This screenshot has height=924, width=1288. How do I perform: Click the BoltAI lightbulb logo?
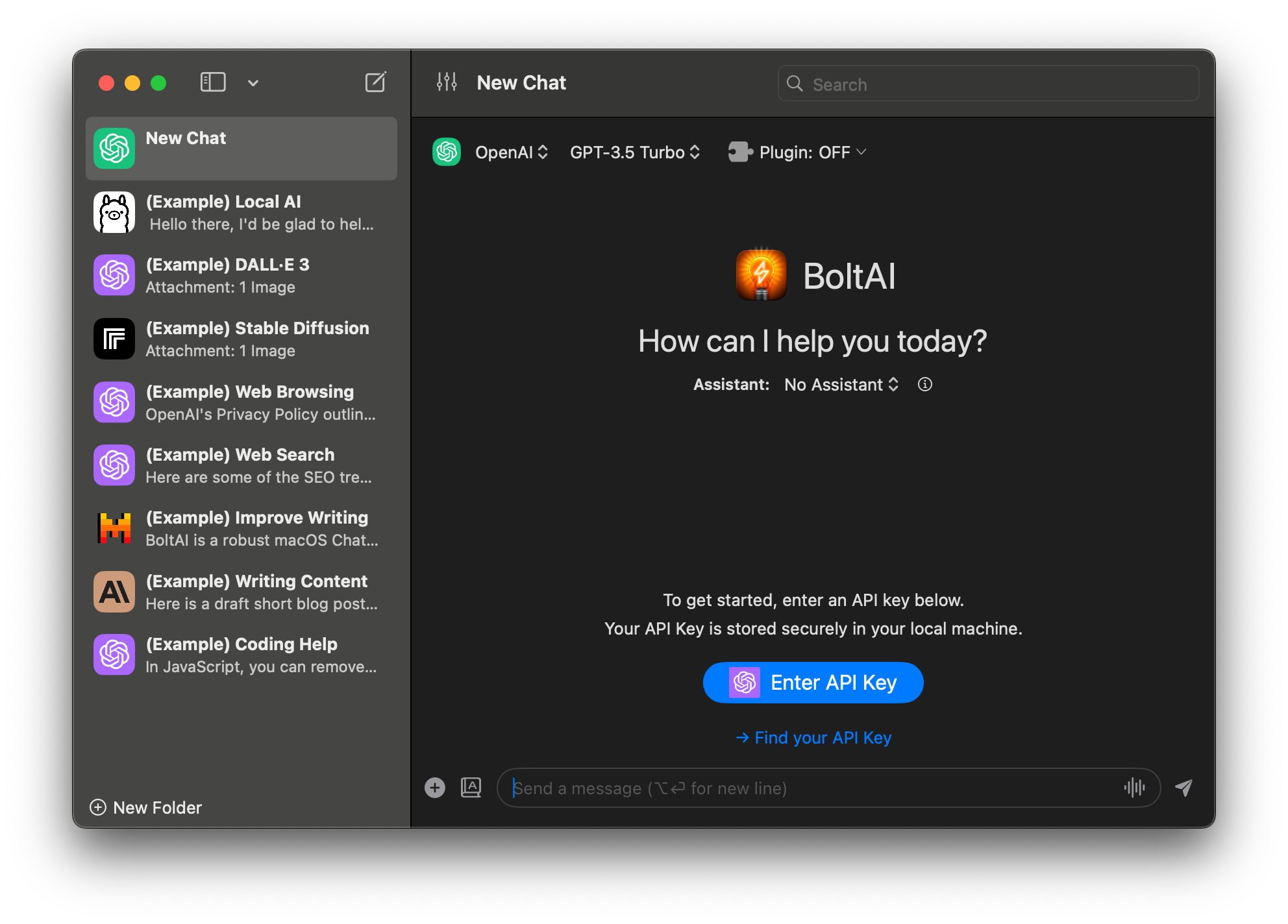pyautogui.click(x=761, y=275)
